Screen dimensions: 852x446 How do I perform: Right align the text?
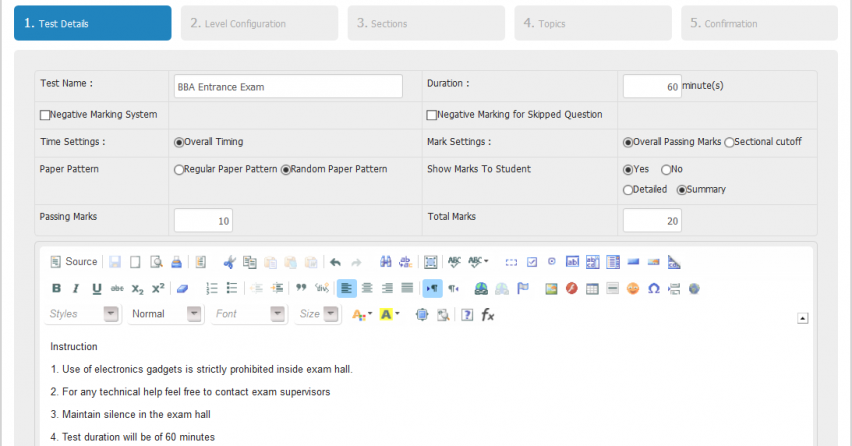click(x=387, y=288)
